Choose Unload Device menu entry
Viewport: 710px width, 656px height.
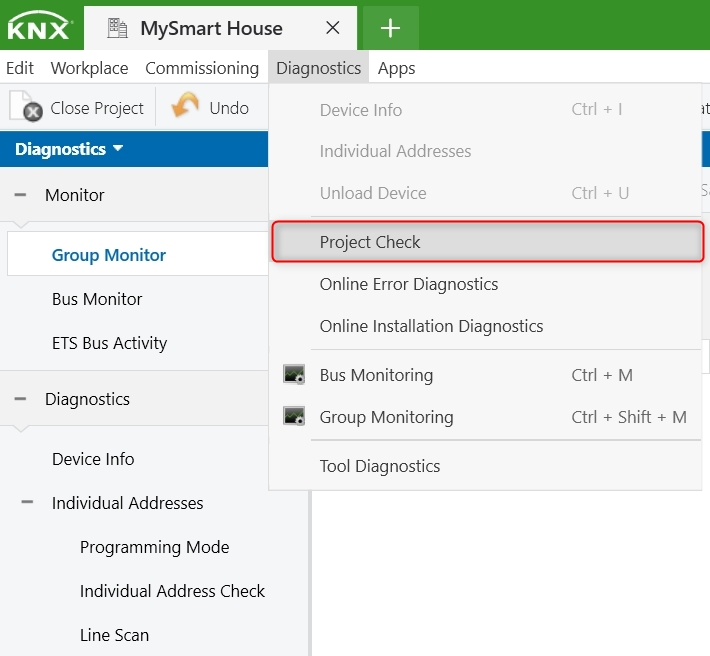click(x=485, y=193)
